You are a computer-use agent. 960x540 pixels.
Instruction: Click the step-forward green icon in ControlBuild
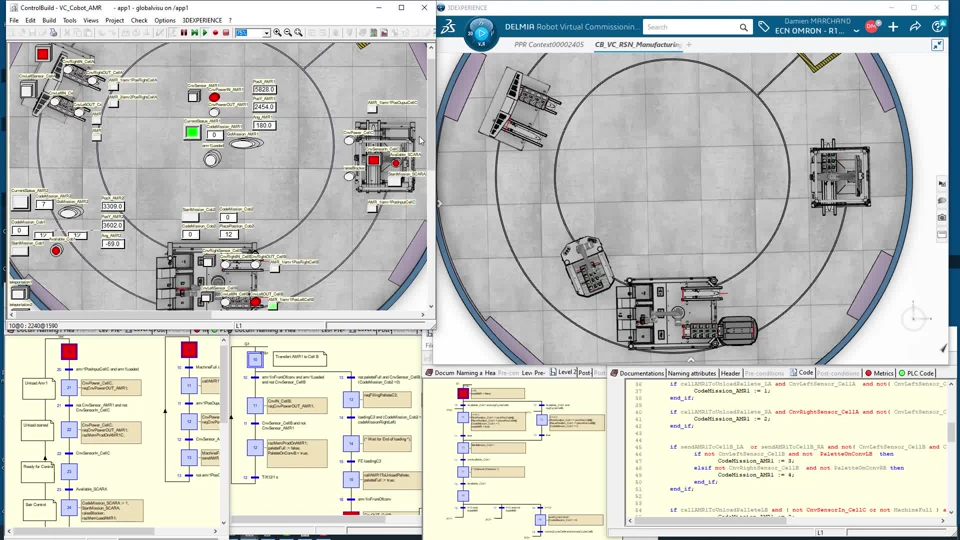coord(195,32)
